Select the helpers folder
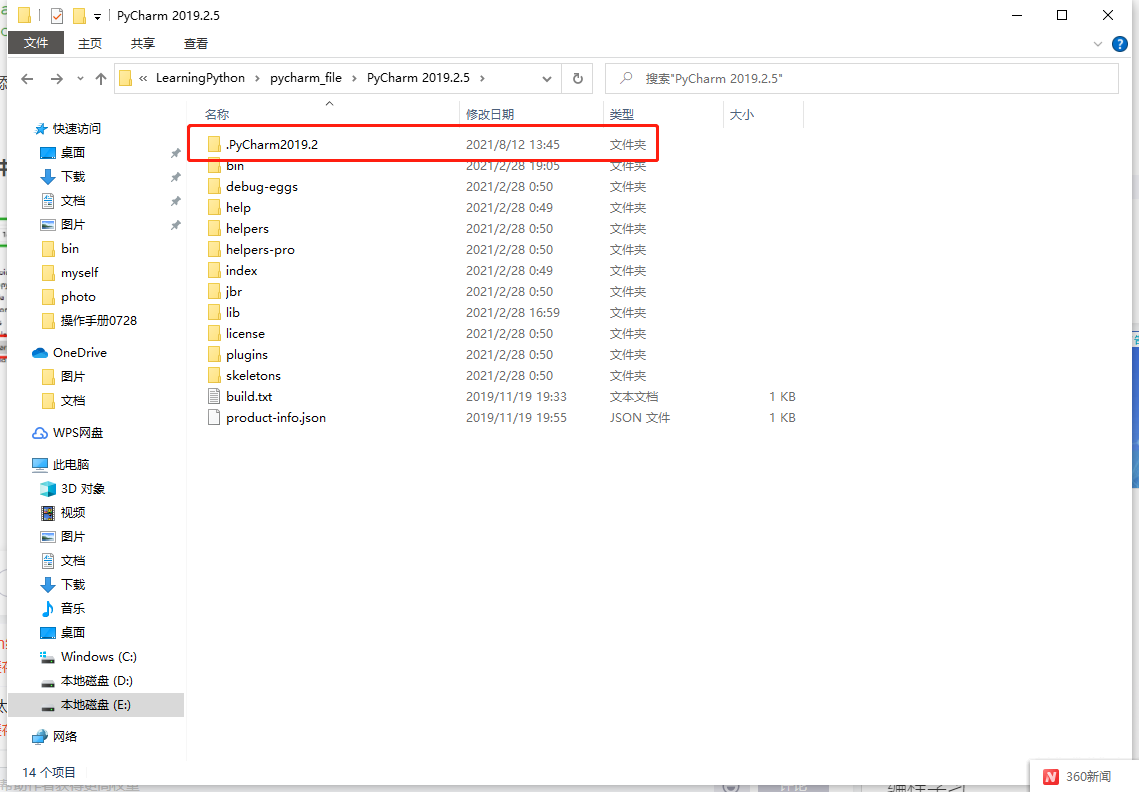This screenshot has height=792, width=1139. (247, 229)
